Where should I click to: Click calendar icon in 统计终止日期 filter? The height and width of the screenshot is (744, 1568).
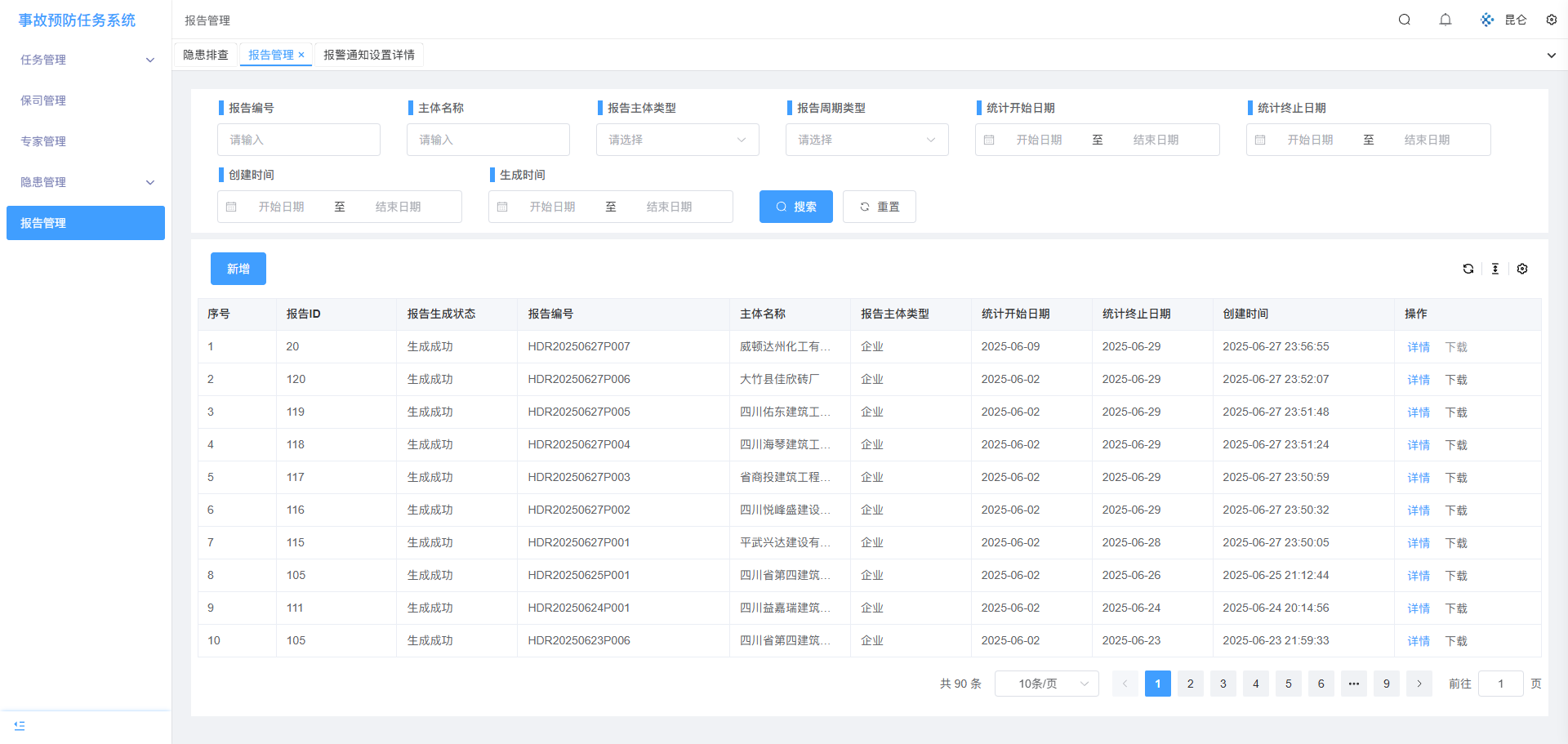[1260, 140]
